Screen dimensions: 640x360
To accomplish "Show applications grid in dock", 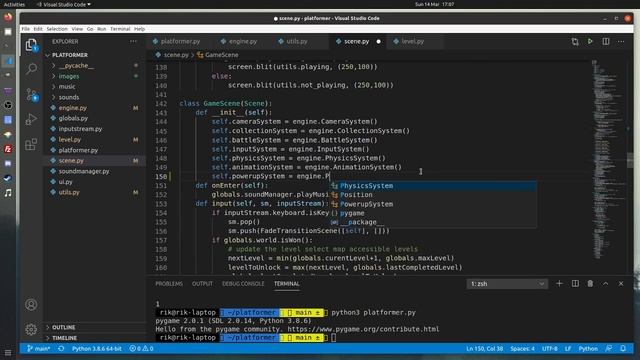I will [x=8, y=353].
